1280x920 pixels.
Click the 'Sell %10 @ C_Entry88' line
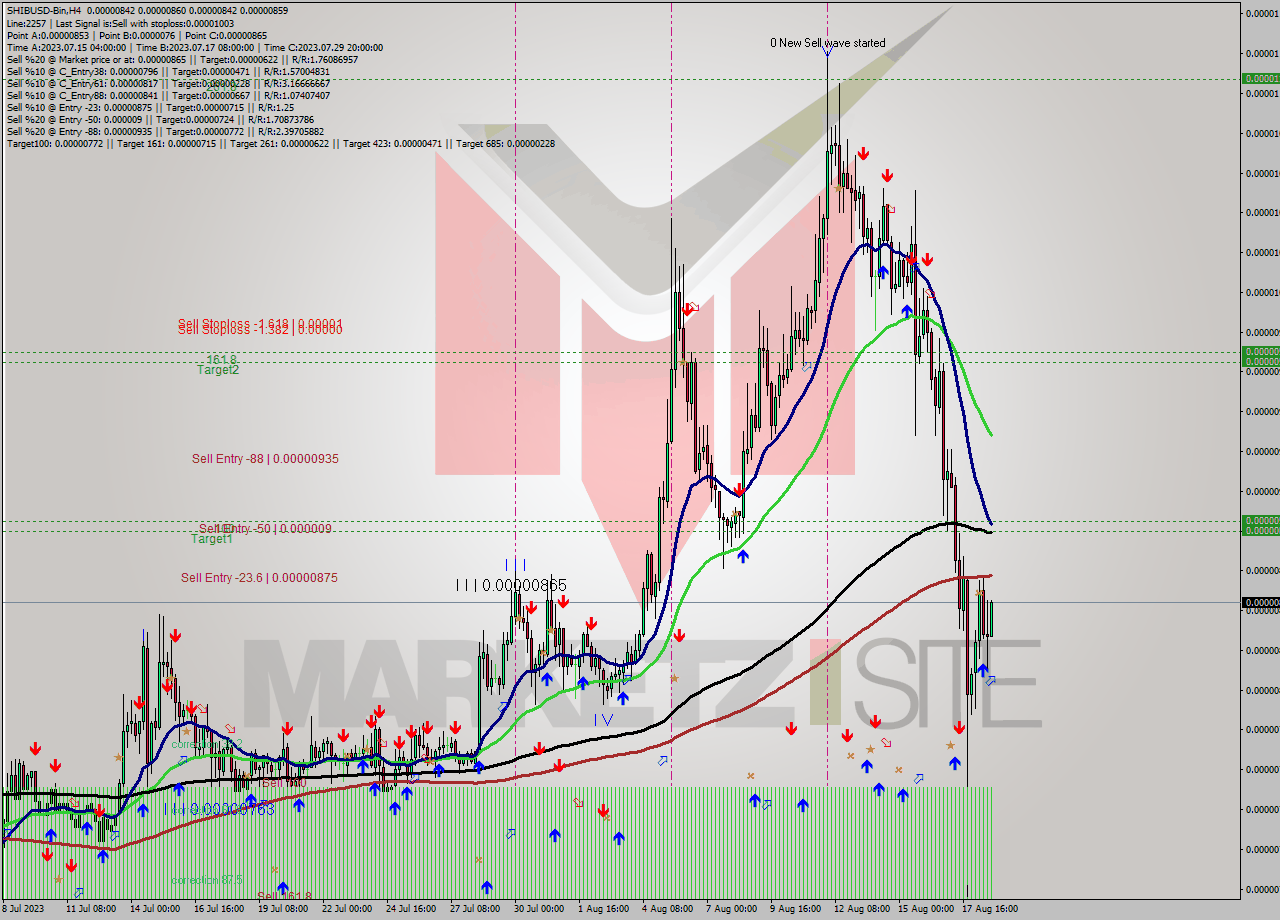tap(168, 95)
